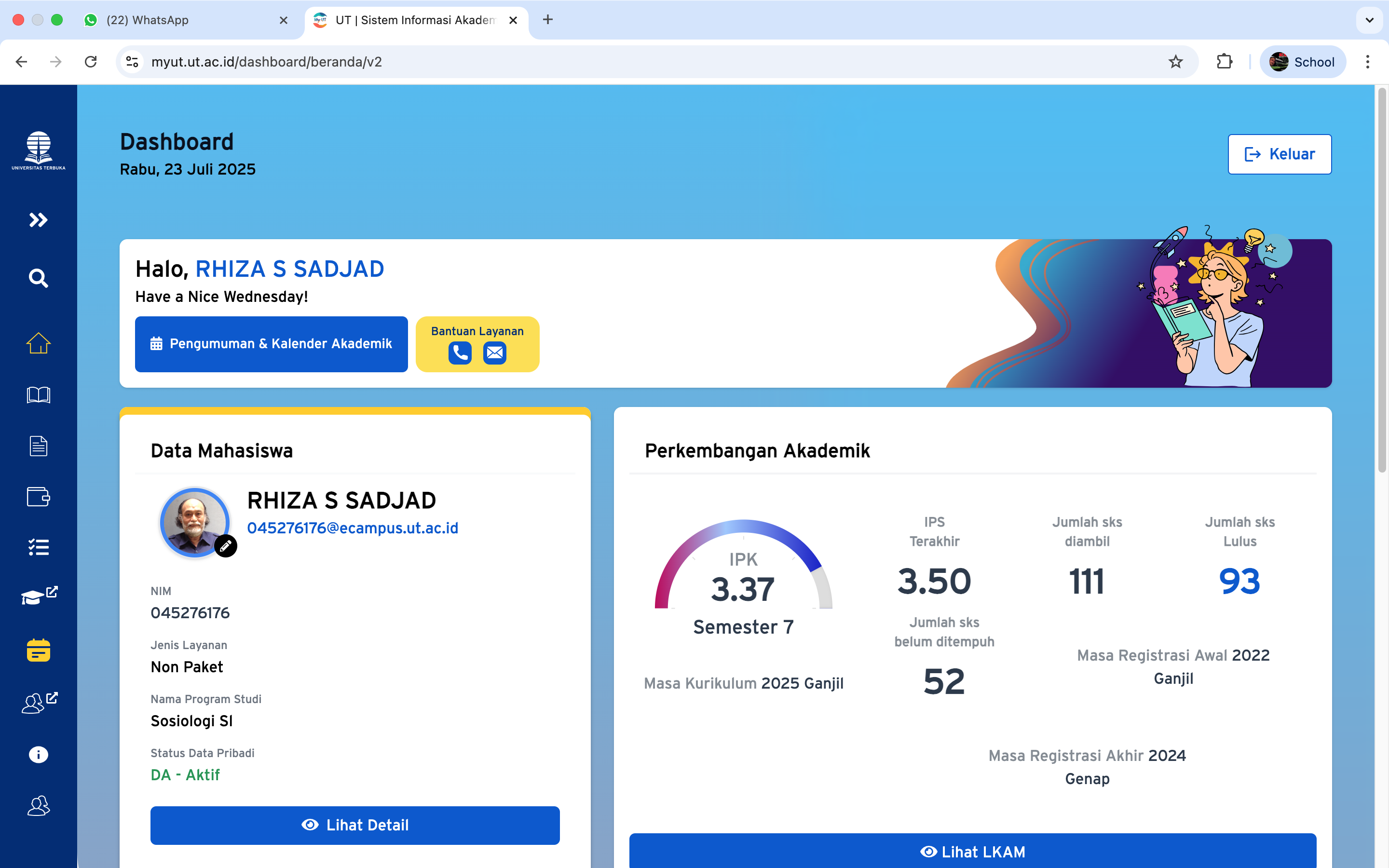This screenshot has height=868, width=1389.
Task: Click the page vertical scrollbar
Action: (x=1382, y=280)
